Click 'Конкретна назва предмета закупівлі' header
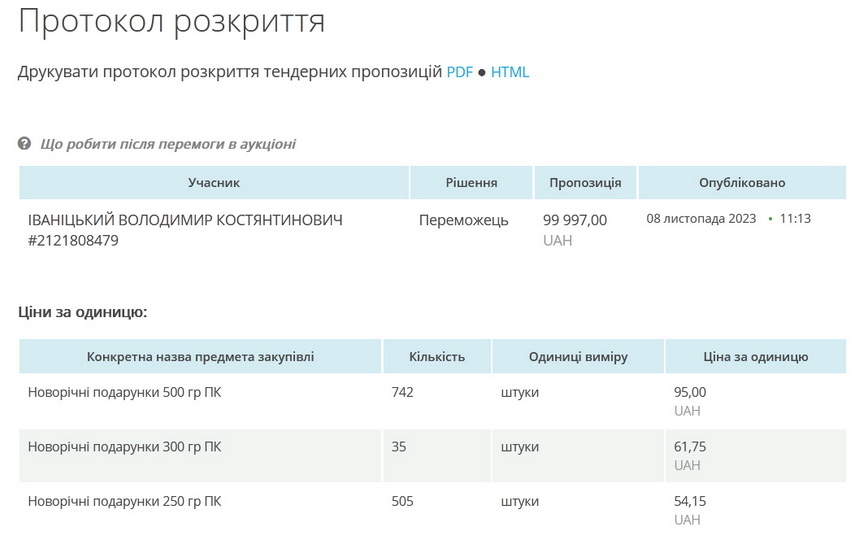 pyautogui.click(x=200, y=357)
